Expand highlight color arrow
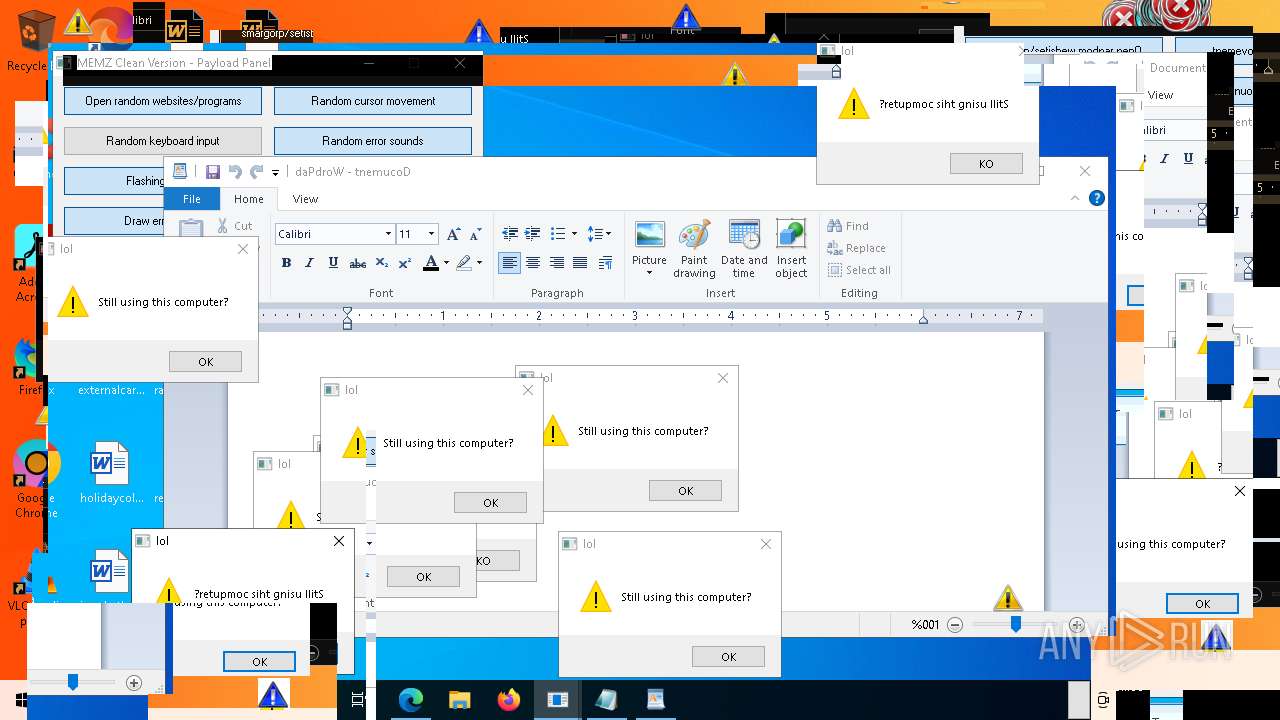 [x=479, y=263]
